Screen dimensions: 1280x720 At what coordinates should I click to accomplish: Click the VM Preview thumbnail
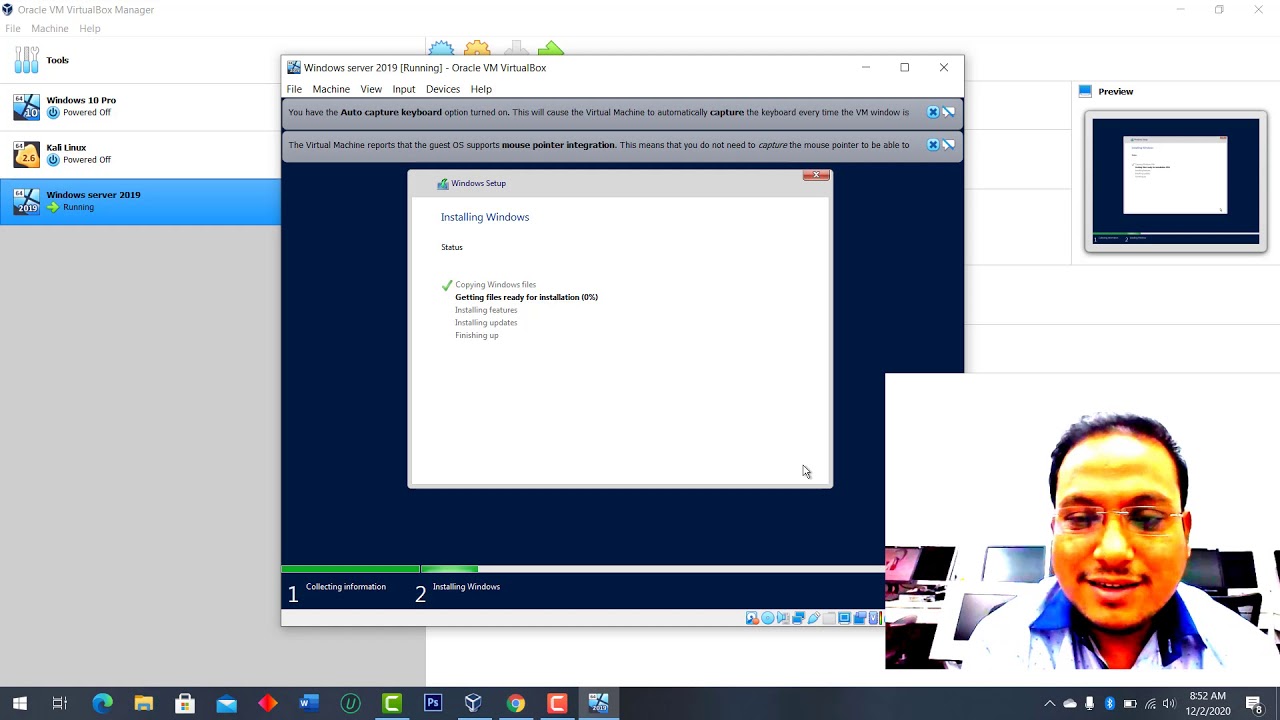click(1176, 181)
